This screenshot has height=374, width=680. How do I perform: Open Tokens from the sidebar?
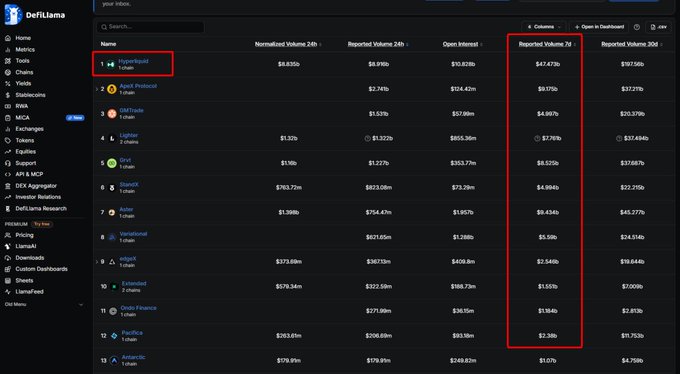(25, 140)
